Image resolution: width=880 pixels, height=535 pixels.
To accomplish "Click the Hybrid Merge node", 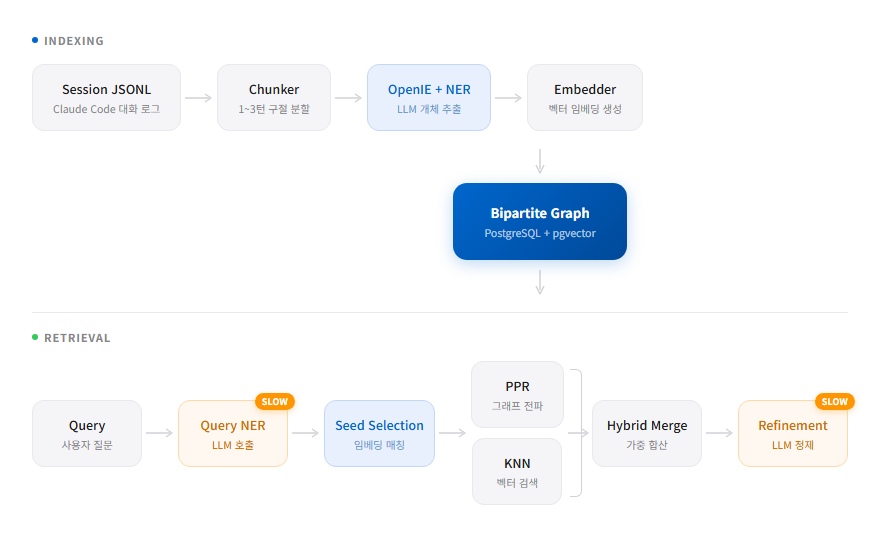I will click(647, 433).
